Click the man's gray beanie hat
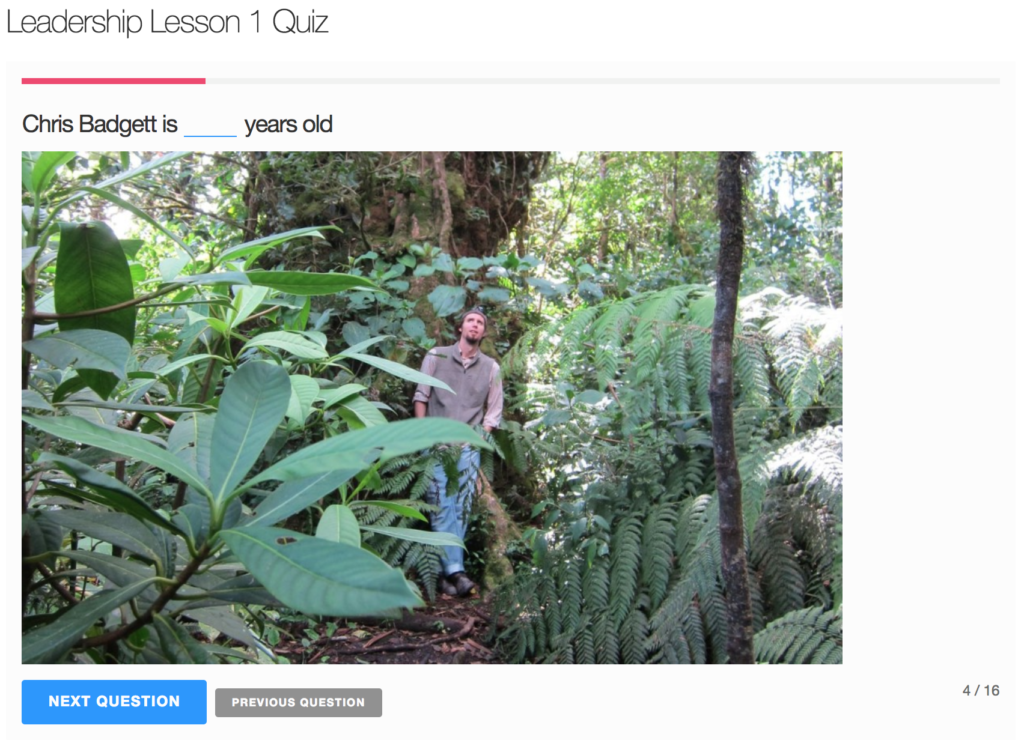Viewport: 1024px width, 746px height. click(474, 316)
